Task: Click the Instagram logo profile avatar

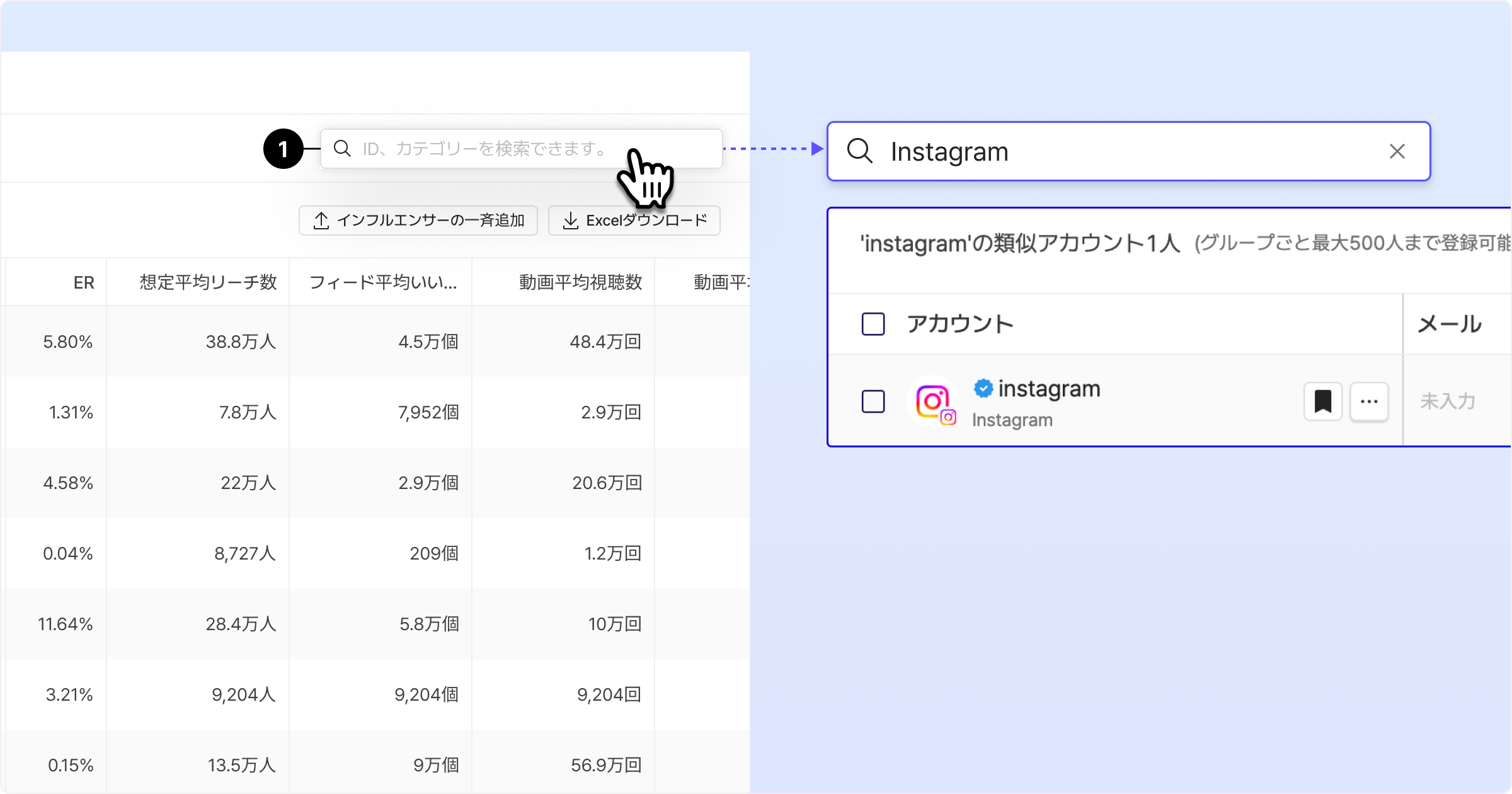Action: tap(933, 401)
